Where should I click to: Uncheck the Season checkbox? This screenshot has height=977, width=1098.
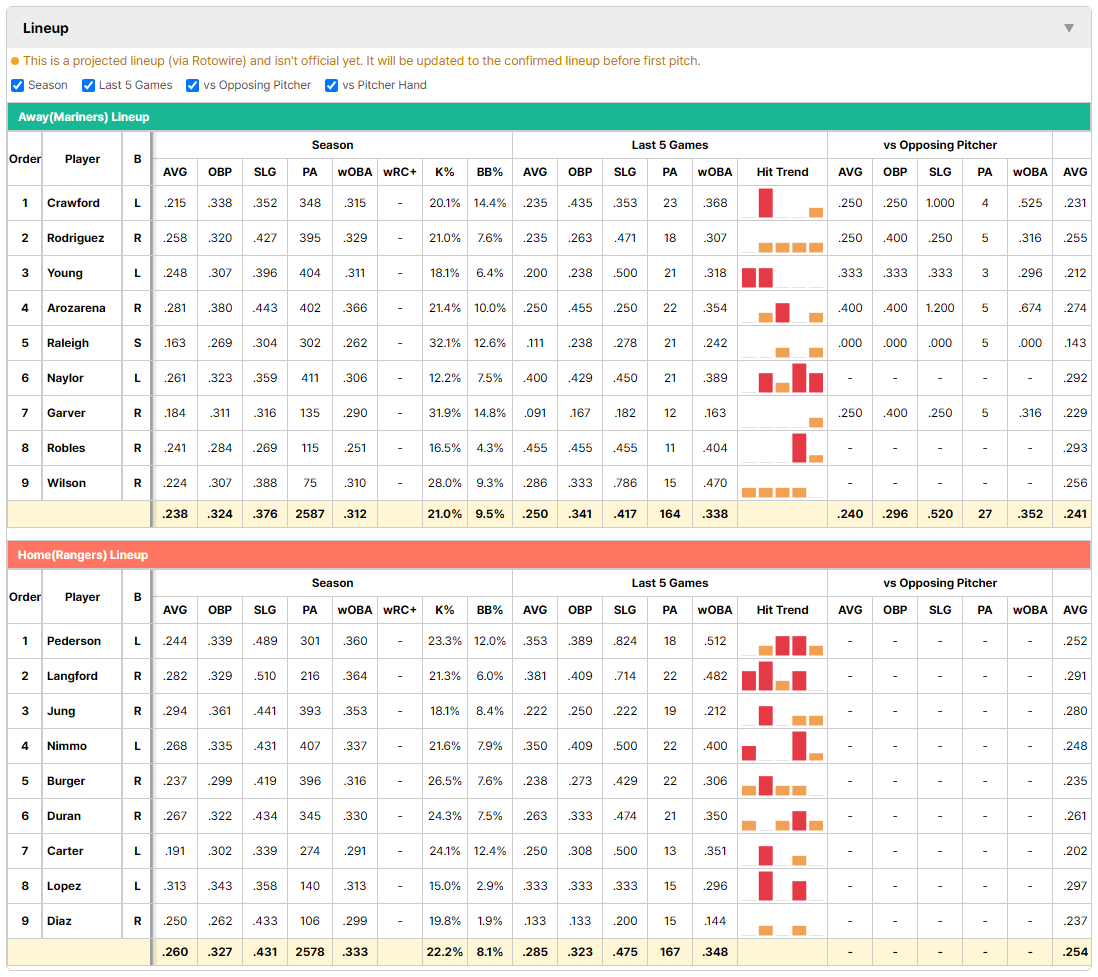(x=18, y=85)
